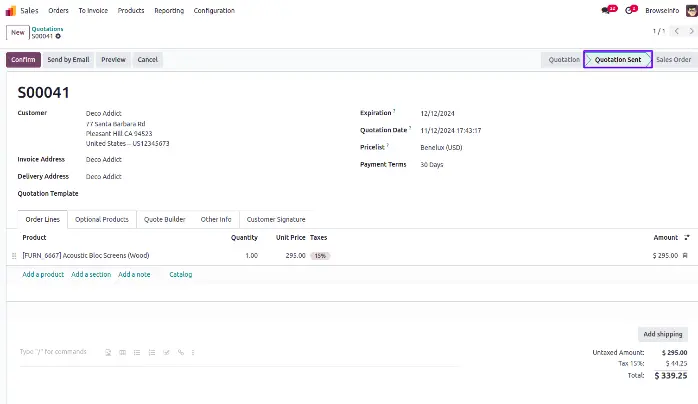Toggle numbered list in the notes toolbar
698x404 pixels.
pyautogui.click(x=150, y=352)
